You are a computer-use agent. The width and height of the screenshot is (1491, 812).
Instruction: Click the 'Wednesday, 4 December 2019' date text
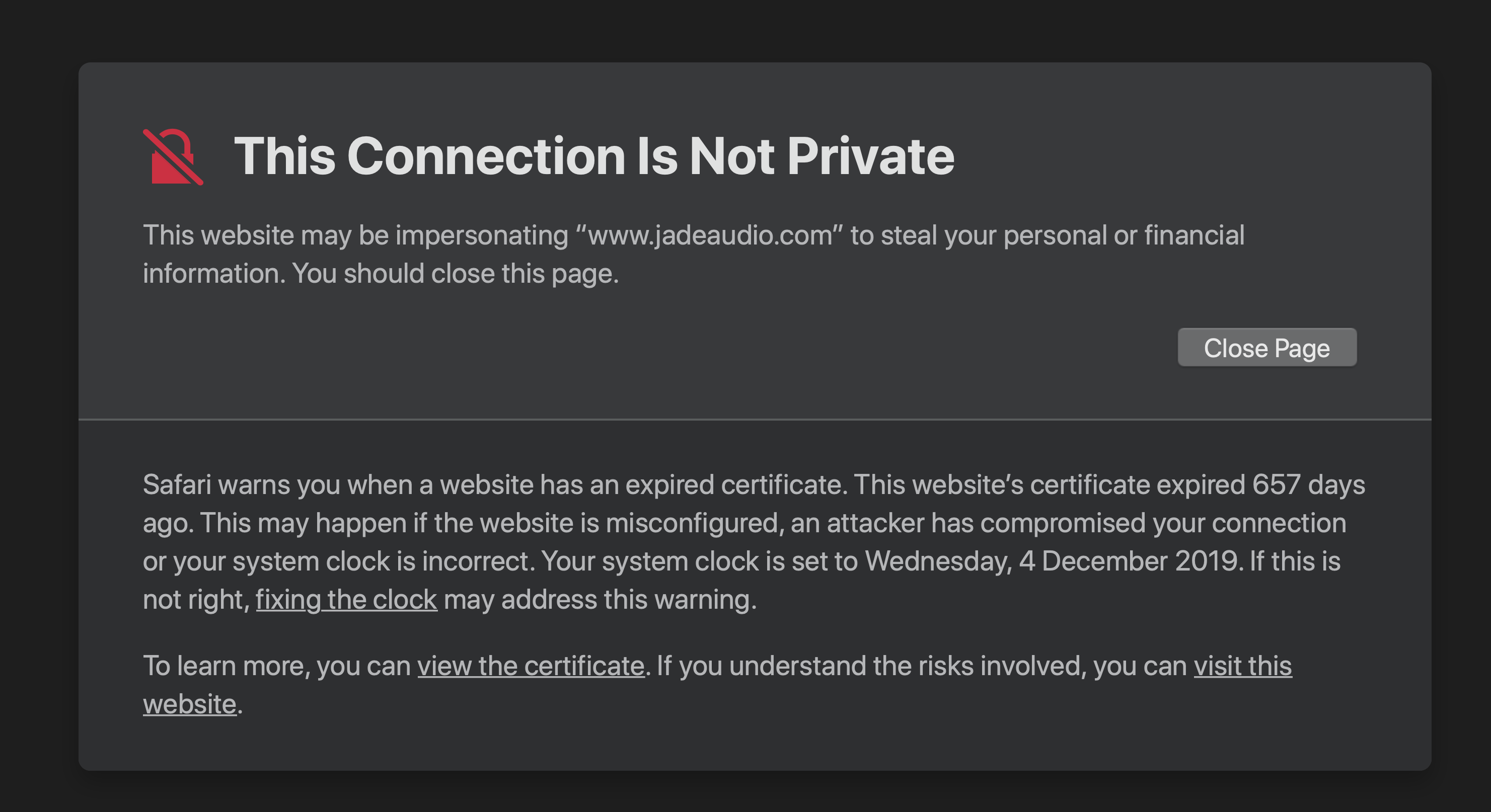coord(1051,561)
